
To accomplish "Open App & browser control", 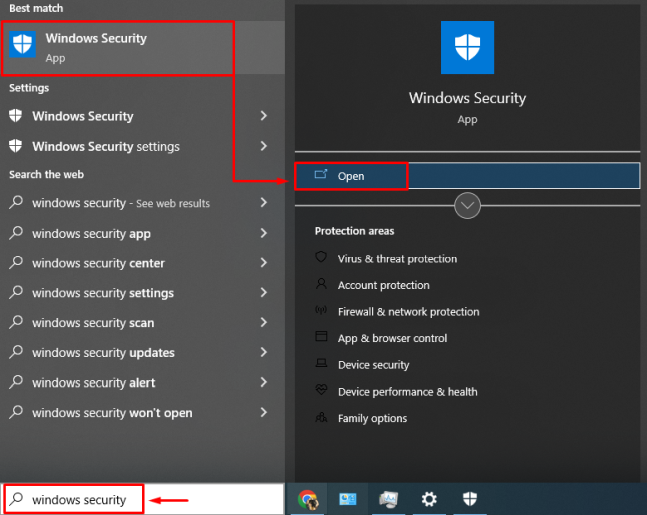I will pos(392,338).
